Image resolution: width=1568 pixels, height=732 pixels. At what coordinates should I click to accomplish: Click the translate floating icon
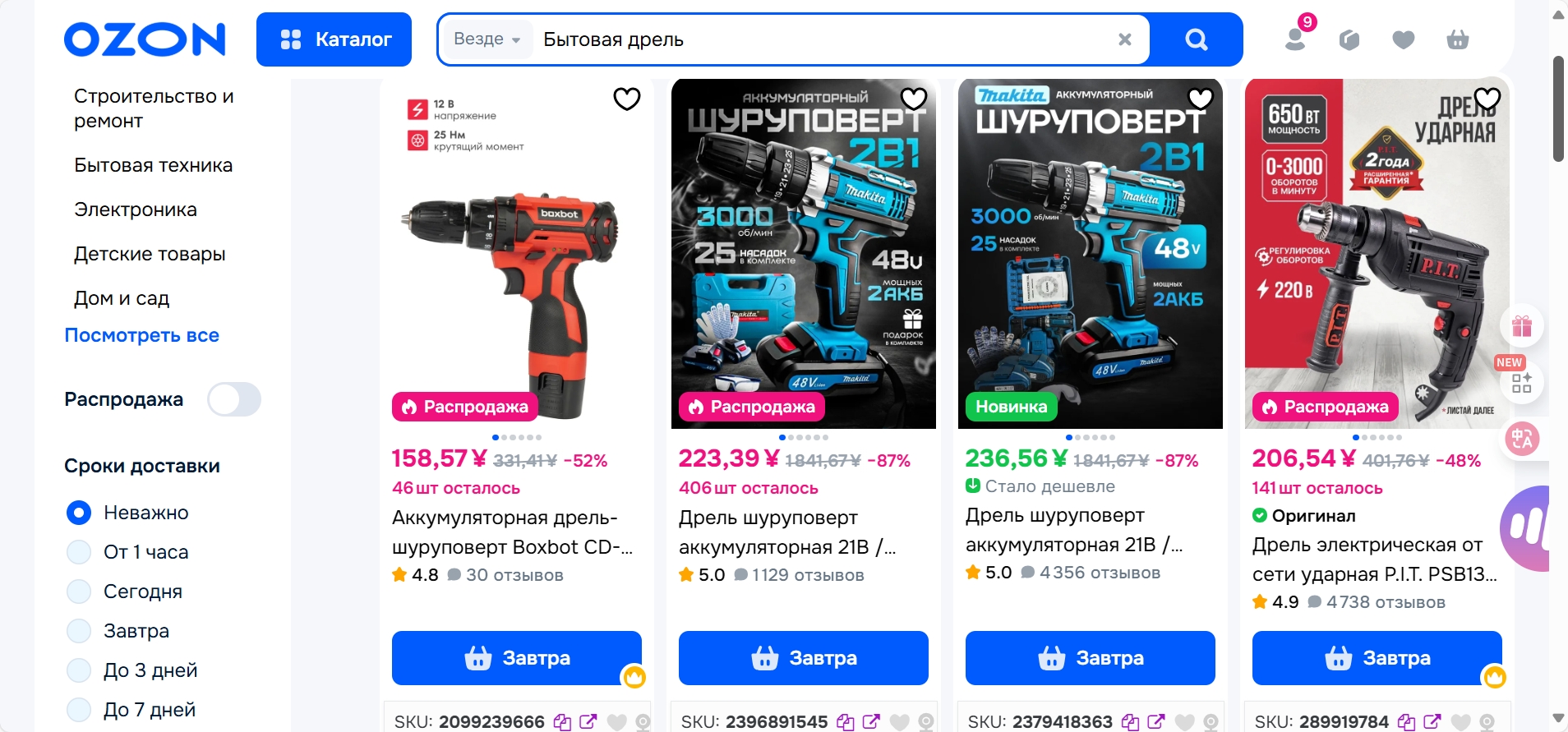[1521, 439]
